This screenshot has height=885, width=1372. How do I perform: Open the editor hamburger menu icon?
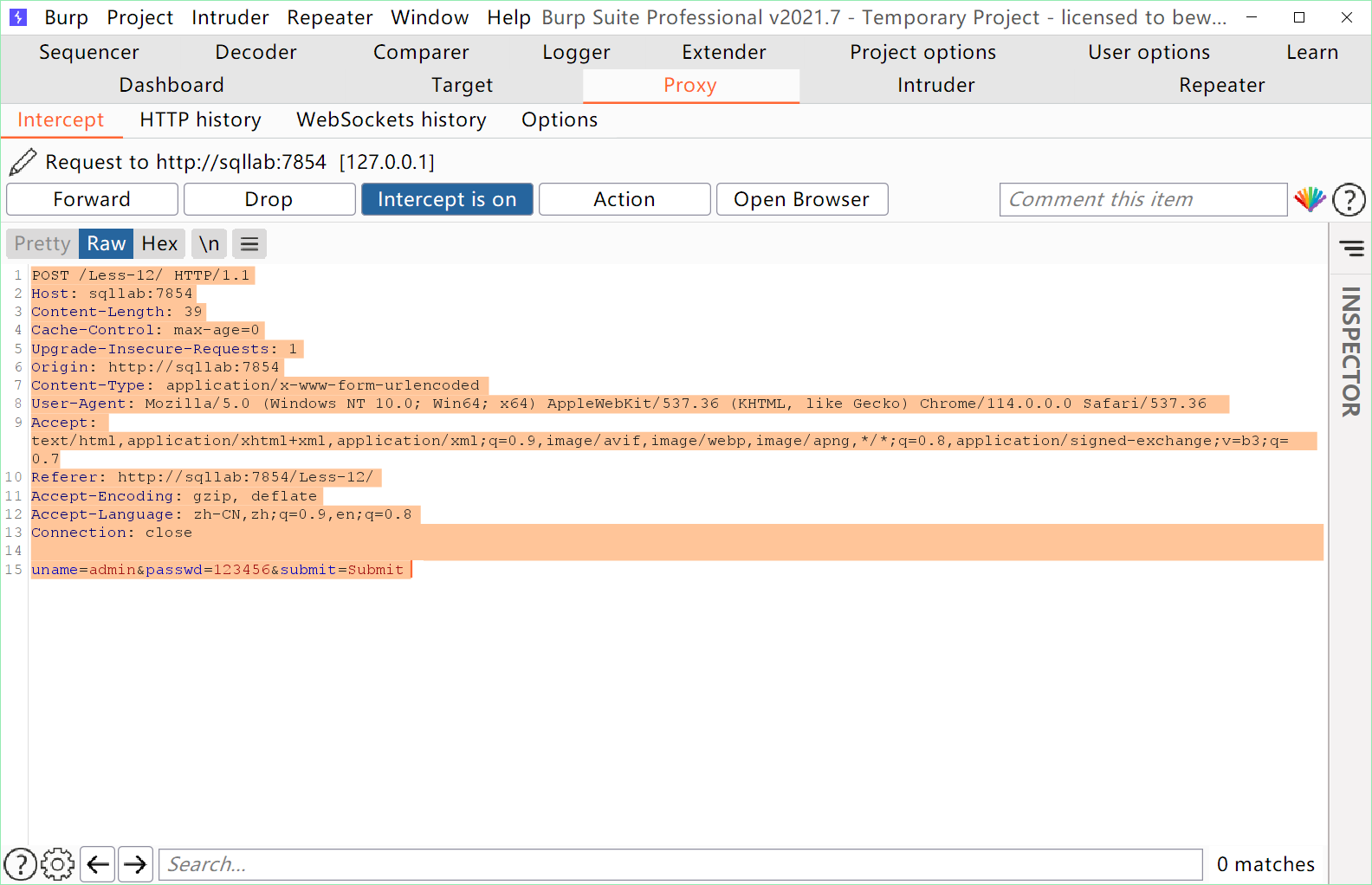249,244
